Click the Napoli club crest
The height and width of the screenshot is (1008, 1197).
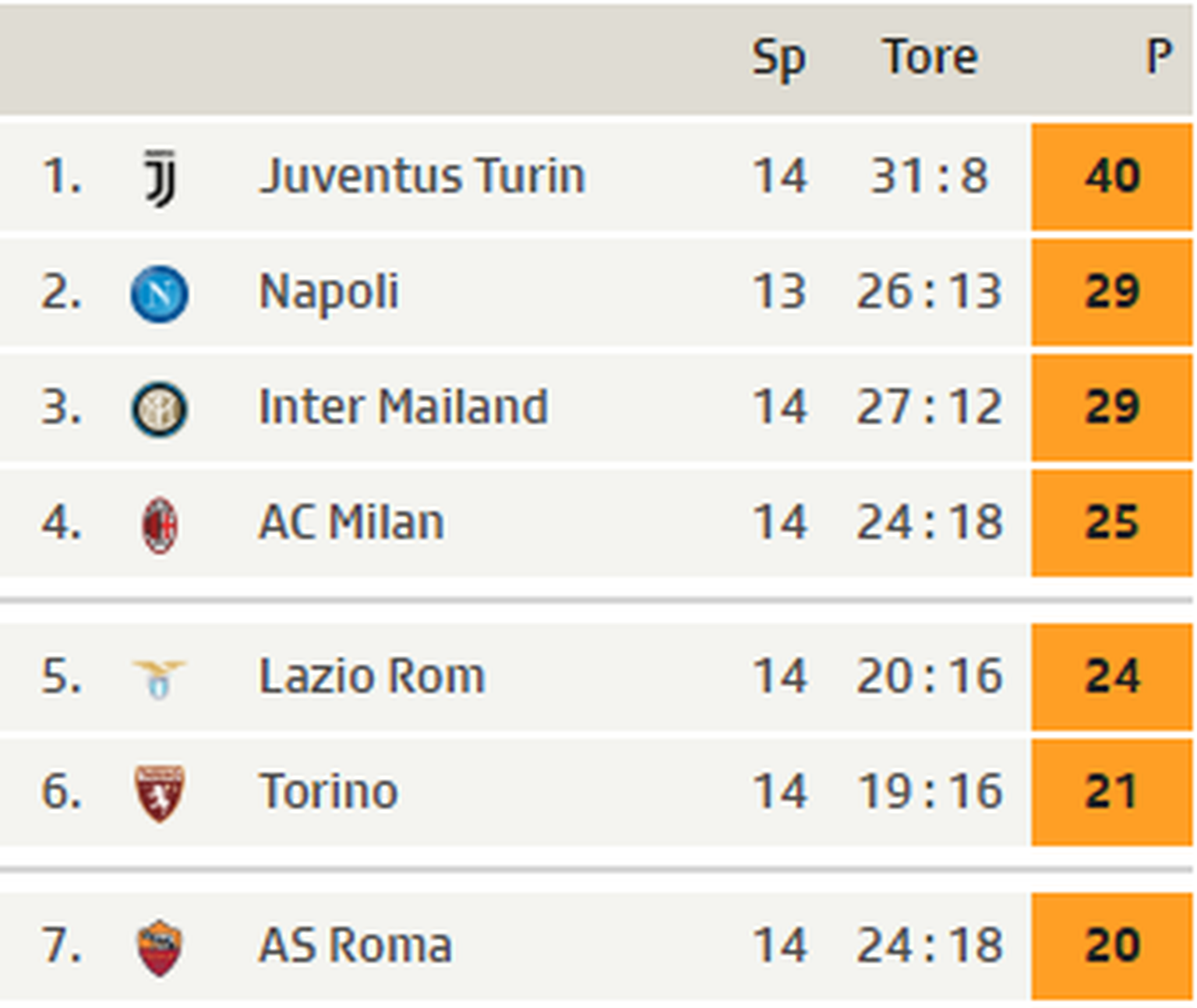(x=160, y=294)
